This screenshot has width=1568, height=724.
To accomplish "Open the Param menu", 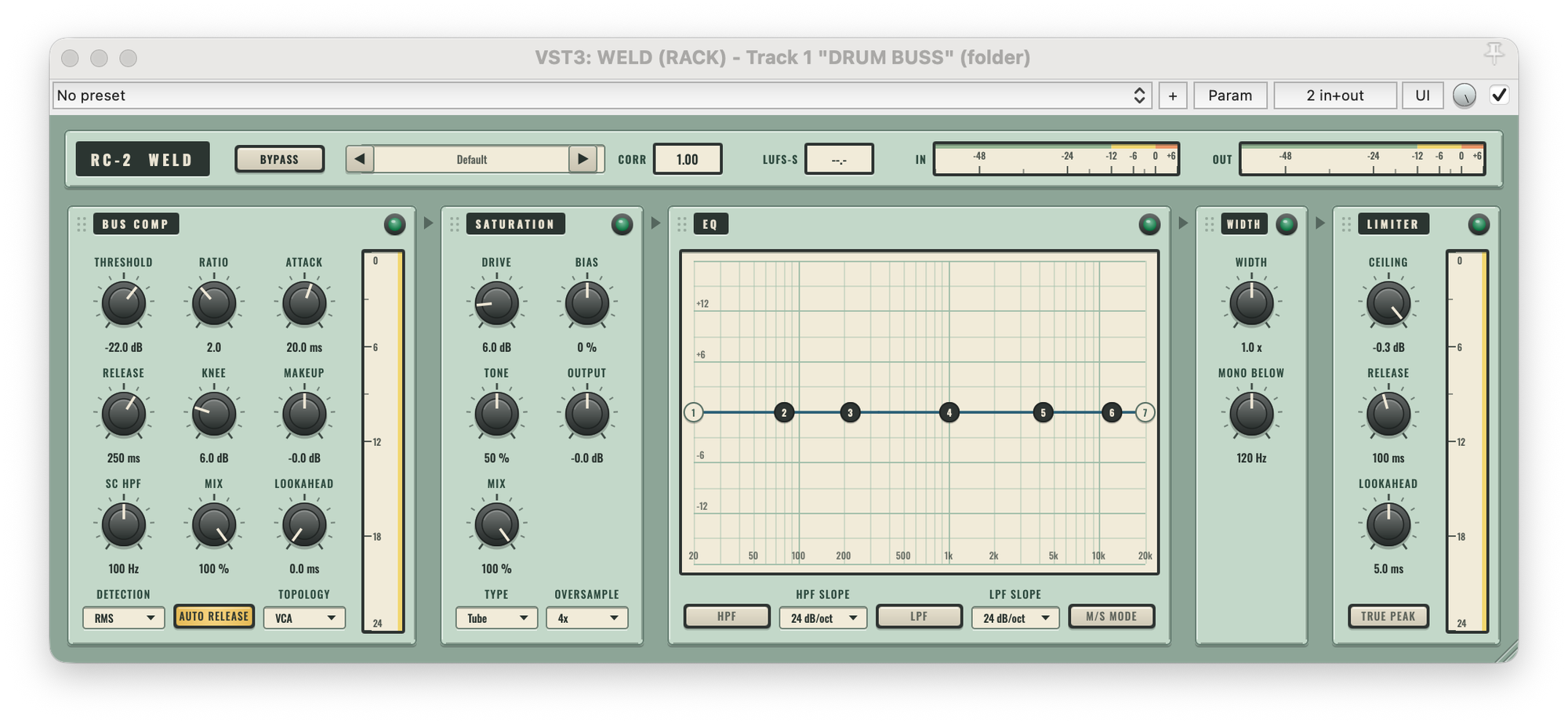I will tap(1230, 96).
